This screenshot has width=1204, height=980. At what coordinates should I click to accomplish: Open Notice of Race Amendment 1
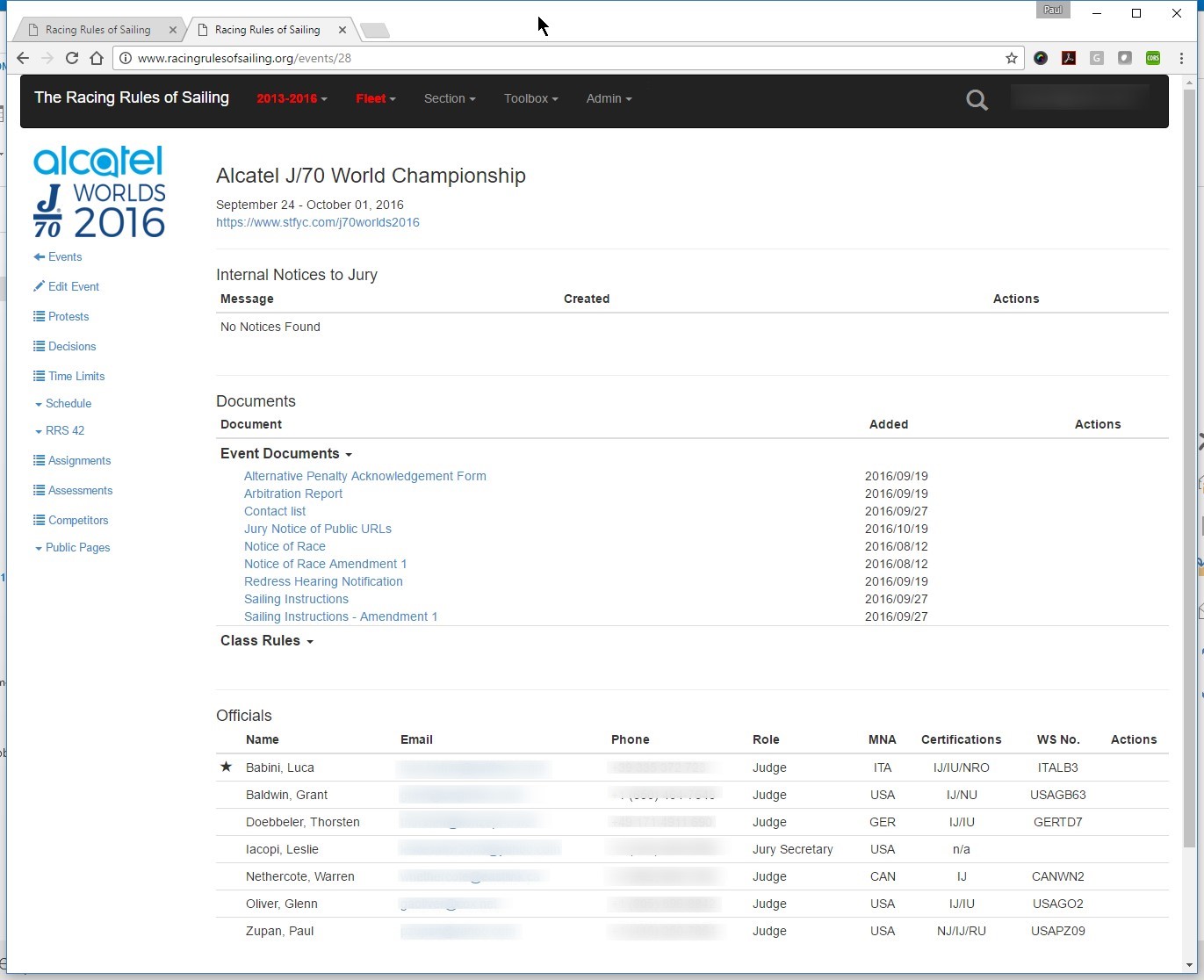pos(326,564)
